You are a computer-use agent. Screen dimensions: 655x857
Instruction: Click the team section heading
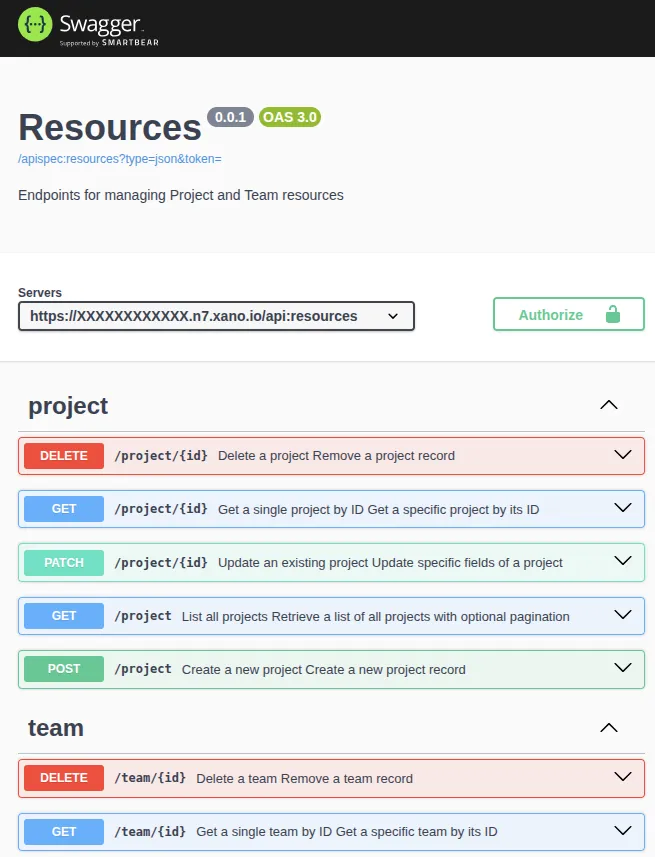[x=56, y=729]
